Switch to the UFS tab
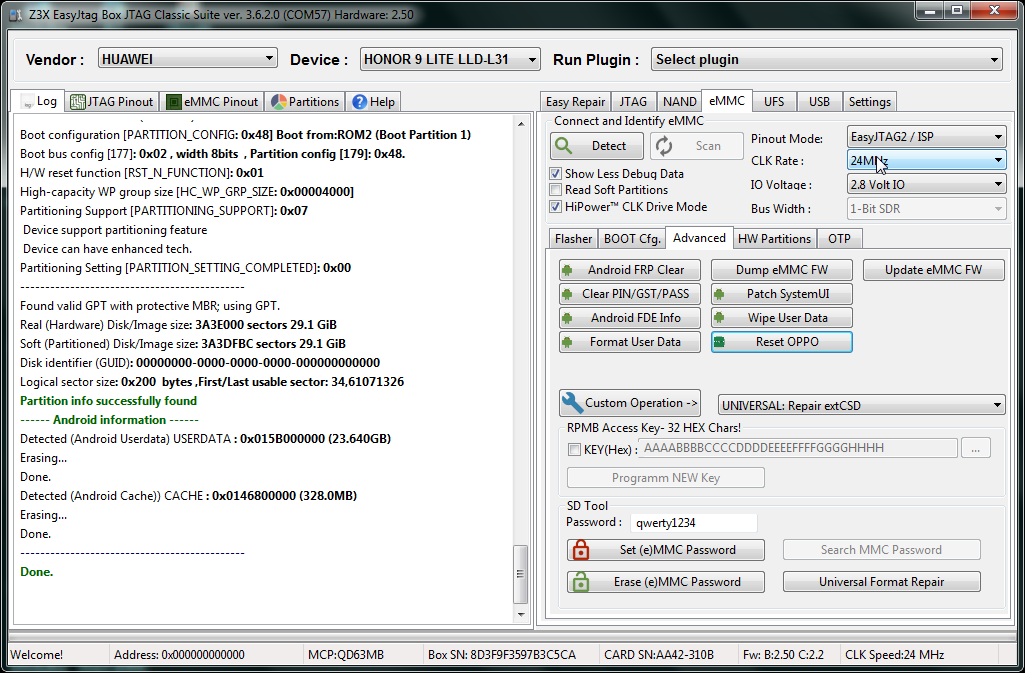The width and height of the screenshot is (1025, 673). click(x=774, y=102)
